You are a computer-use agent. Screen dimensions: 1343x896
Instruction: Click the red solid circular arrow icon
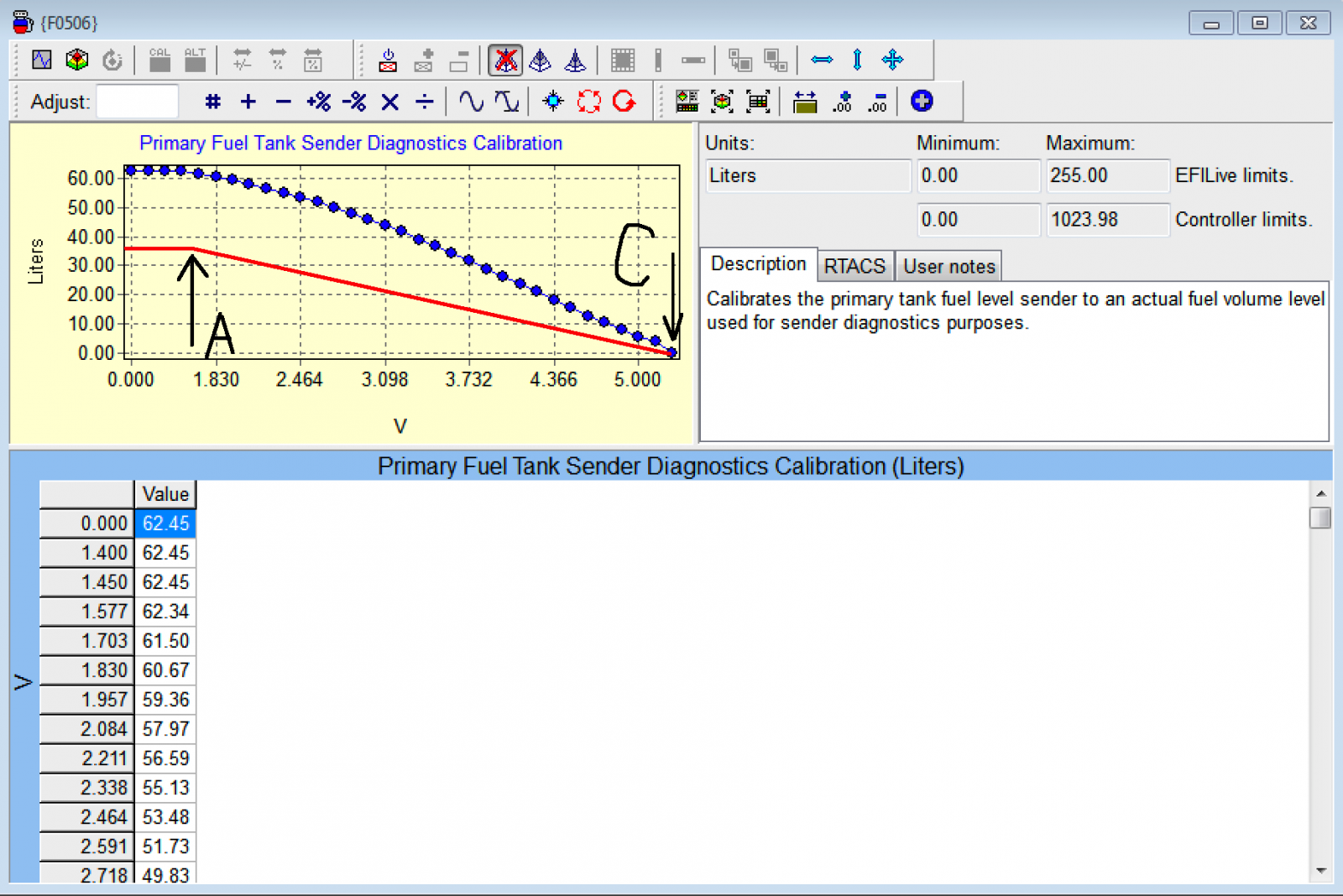tap(624, 102)
